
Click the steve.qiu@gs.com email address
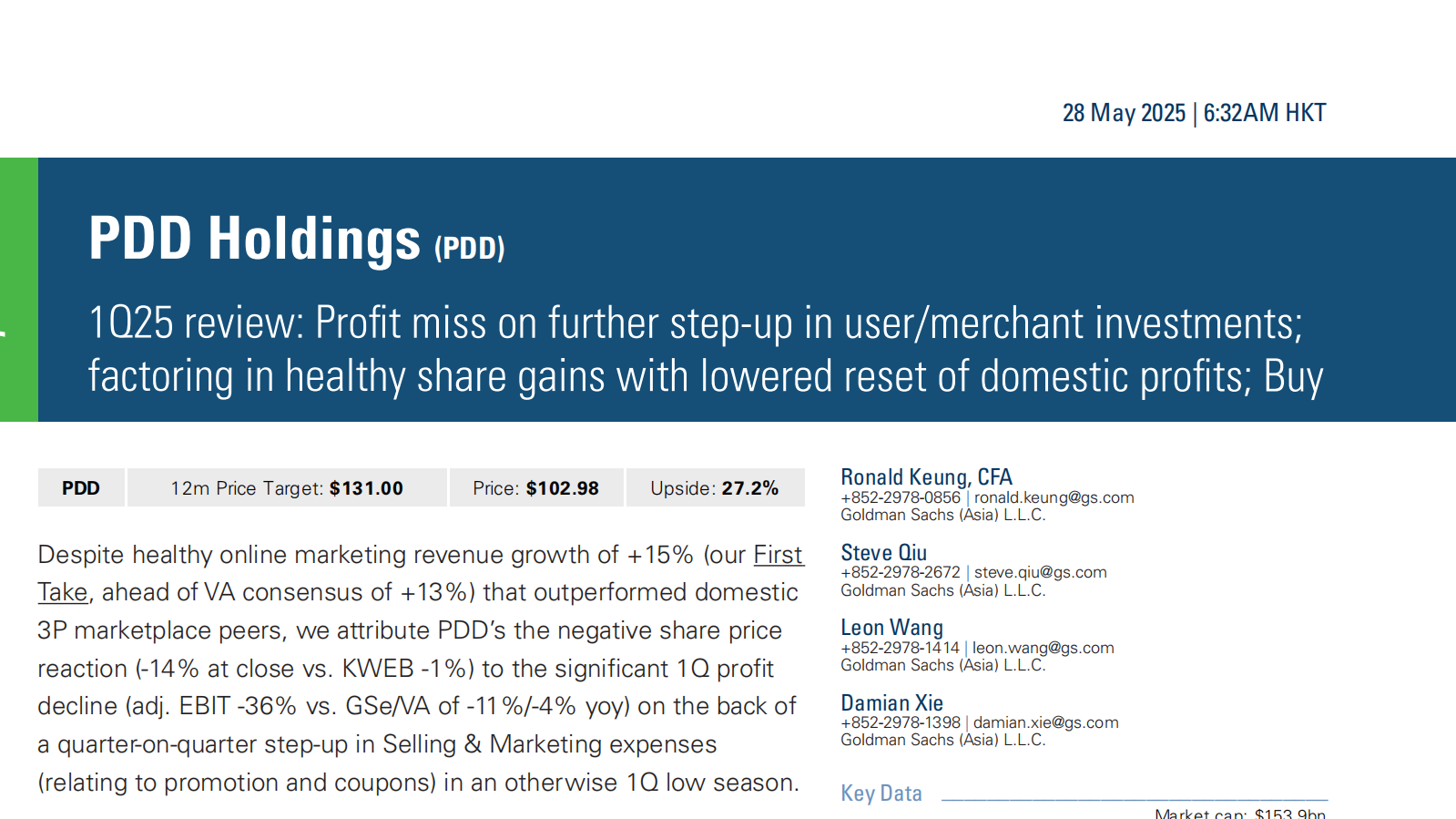coord(1040,572)
